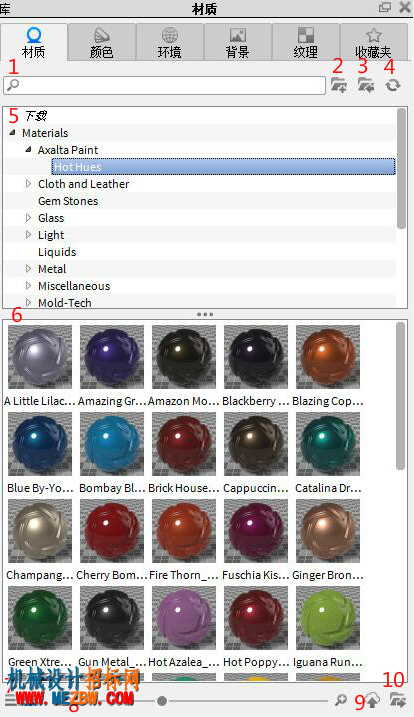Click the material search input field

click(x=165, y=86)
